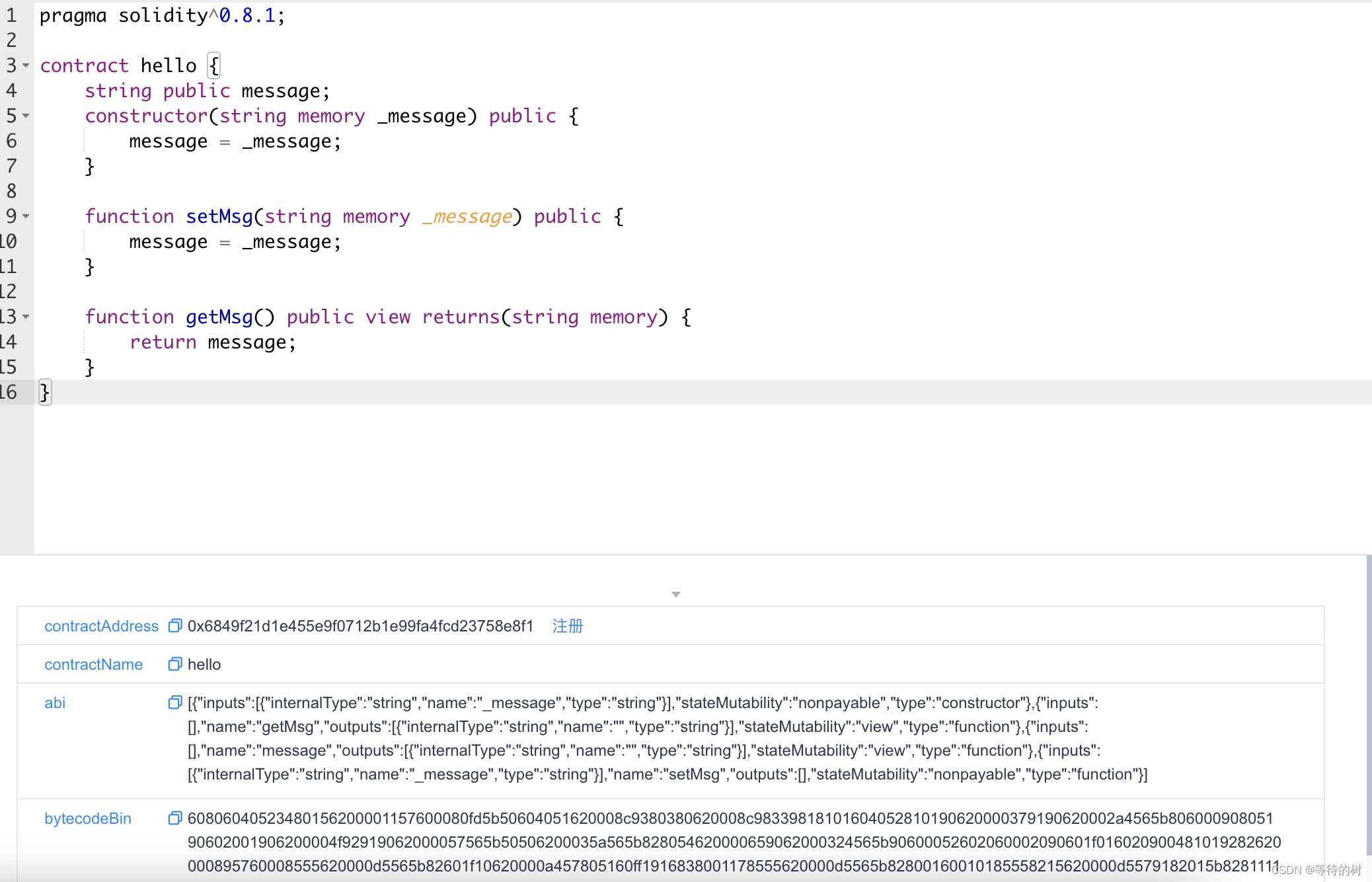Toggle the output panel collapse triangle
Screen dimensions: 1372x882
click(x=675, y=594)
